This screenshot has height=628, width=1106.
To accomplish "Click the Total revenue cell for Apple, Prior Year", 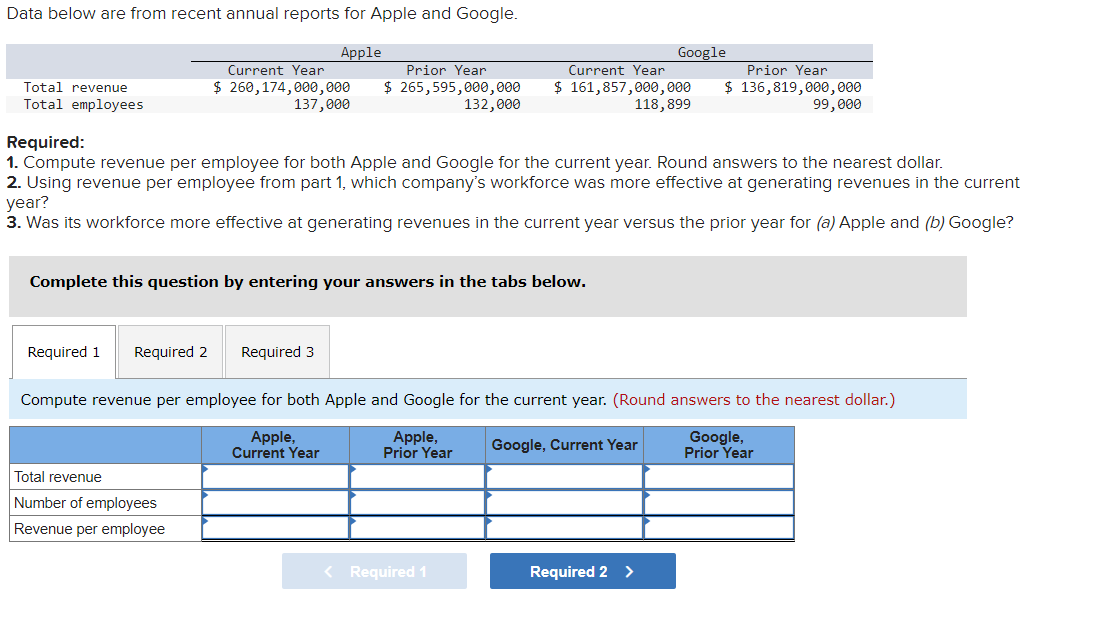I will click(x=416, y=476).
